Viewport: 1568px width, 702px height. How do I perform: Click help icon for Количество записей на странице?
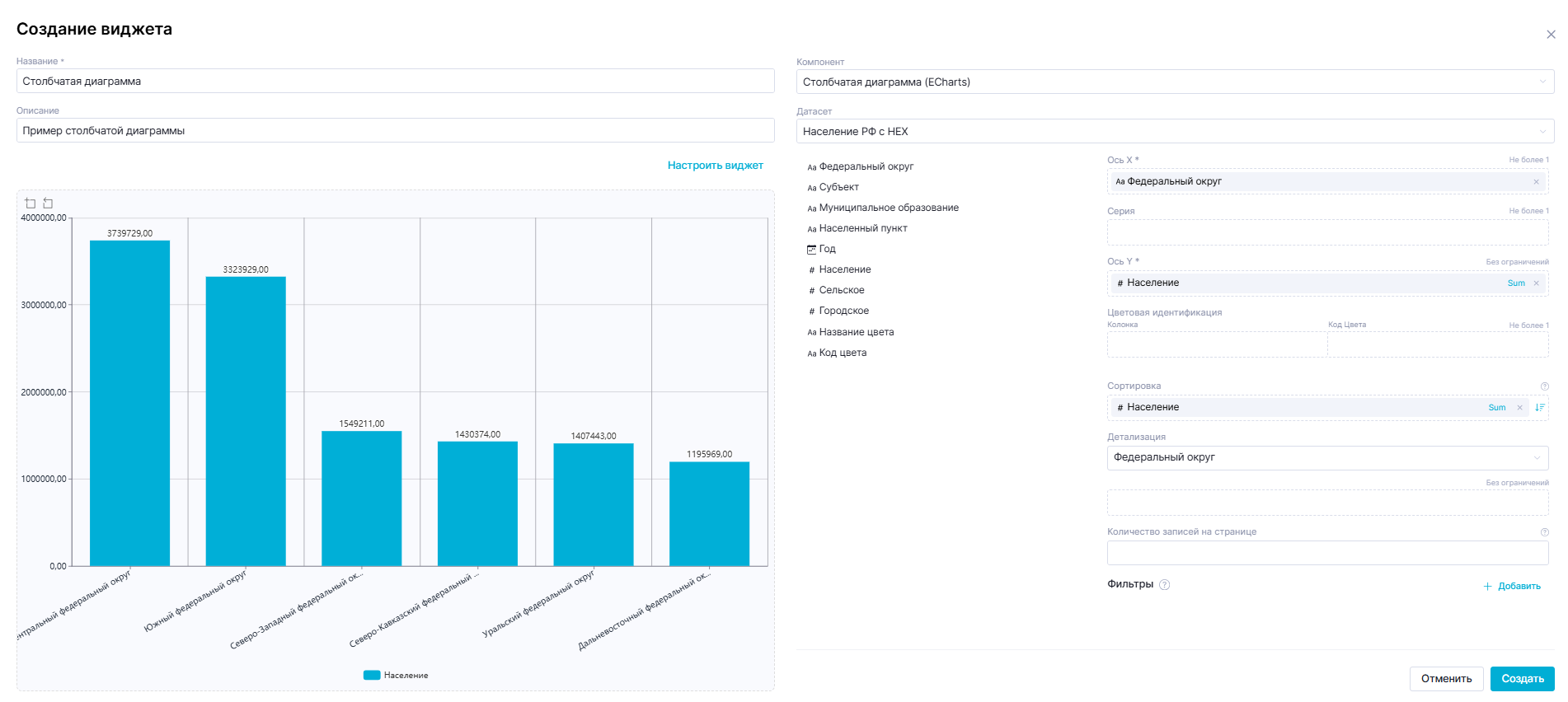coord(1544,532)
